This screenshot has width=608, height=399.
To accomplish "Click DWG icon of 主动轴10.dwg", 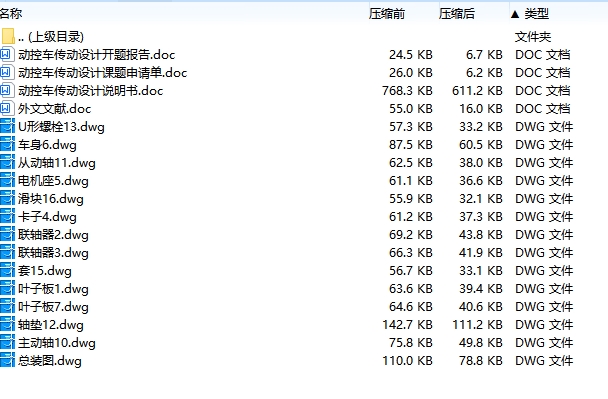I will pos(7,343).
